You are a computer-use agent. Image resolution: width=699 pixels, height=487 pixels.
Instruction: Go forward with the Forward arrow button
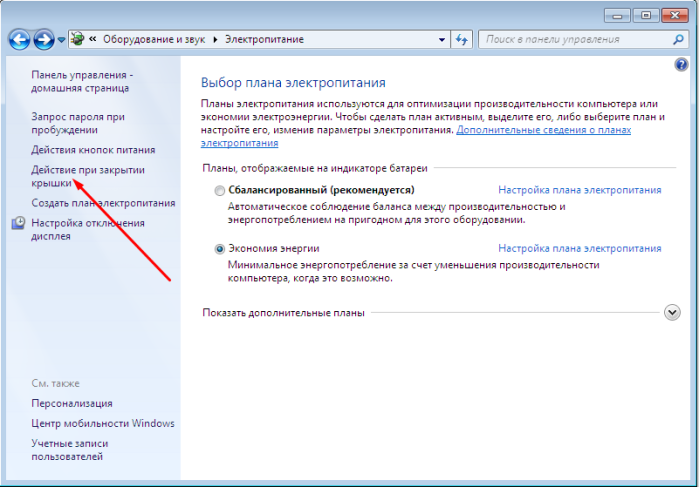point(44,39)
